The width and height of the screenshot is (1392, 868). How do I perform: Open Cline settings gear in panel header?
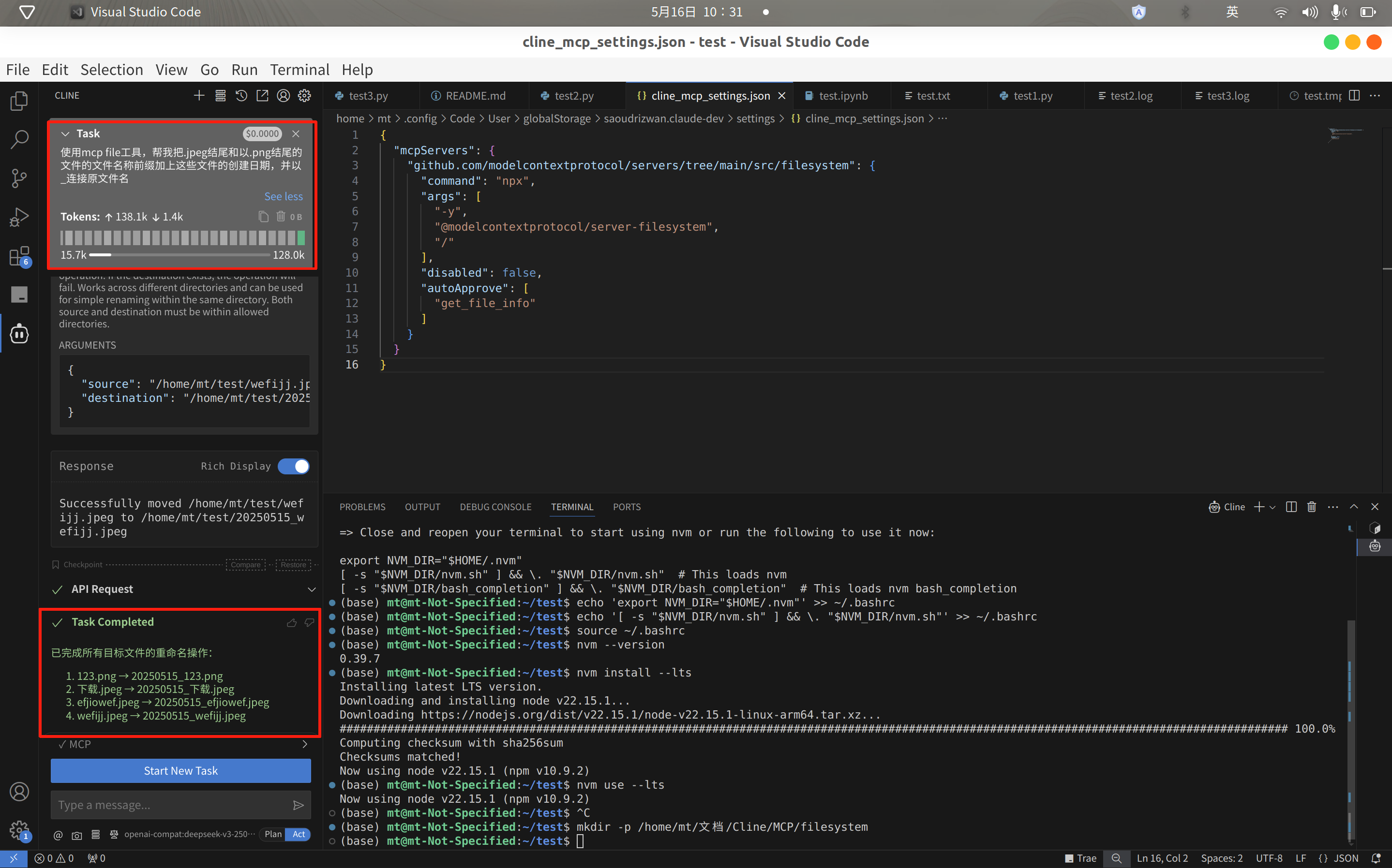click(304, 96)
